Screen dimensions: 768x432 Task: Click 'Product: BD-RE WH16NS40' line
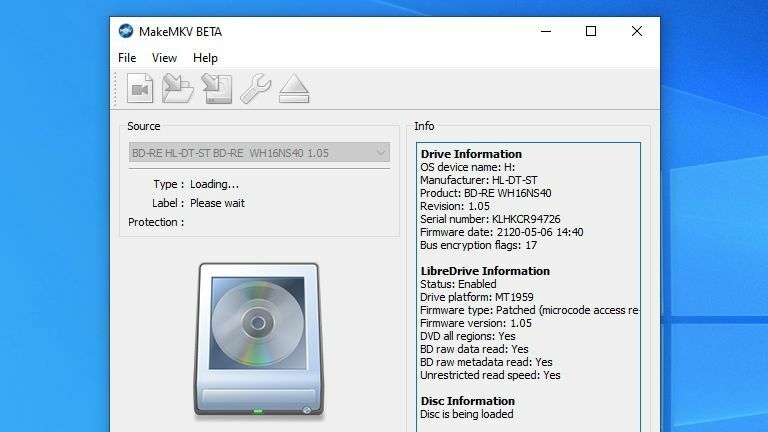[485, 193]
